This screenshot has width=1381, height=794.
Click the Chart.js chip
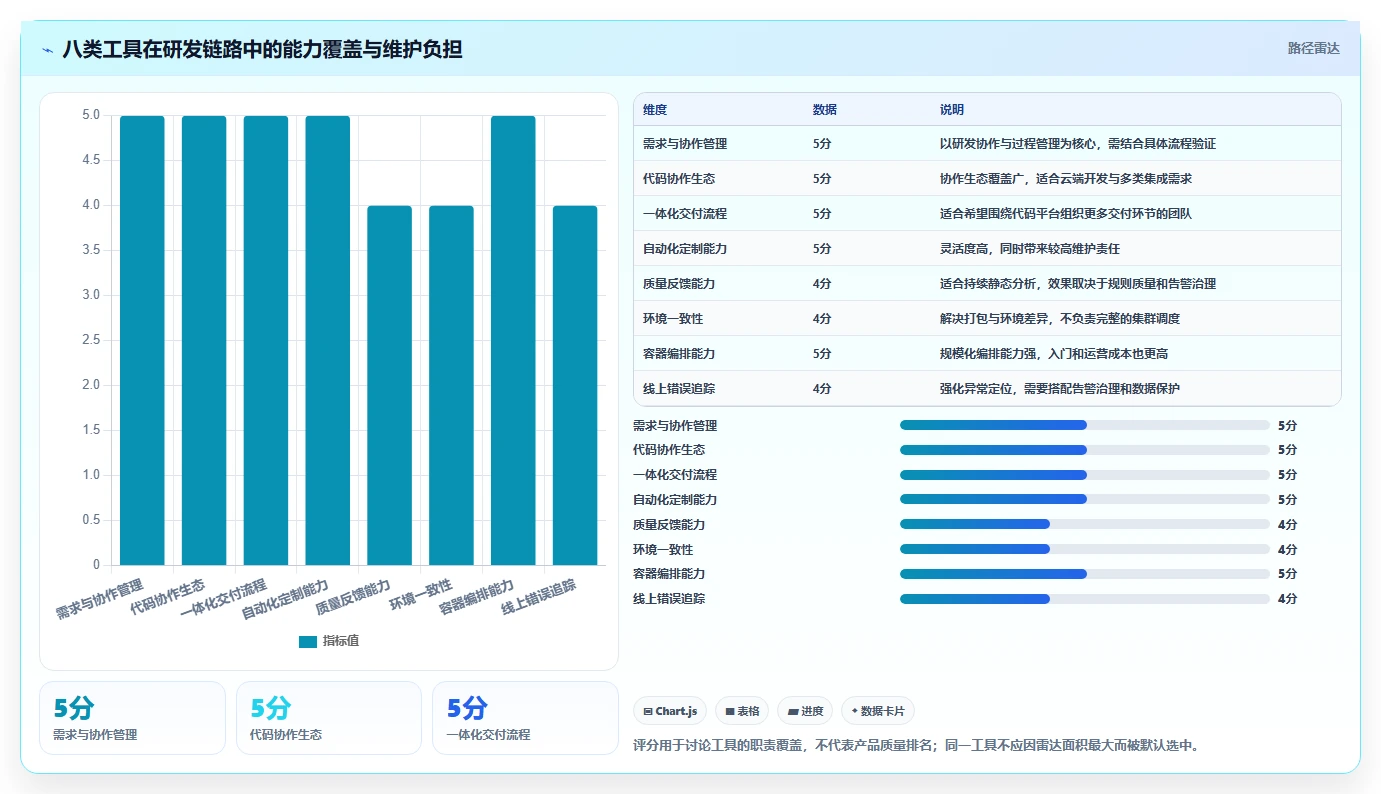click(670, 711)
